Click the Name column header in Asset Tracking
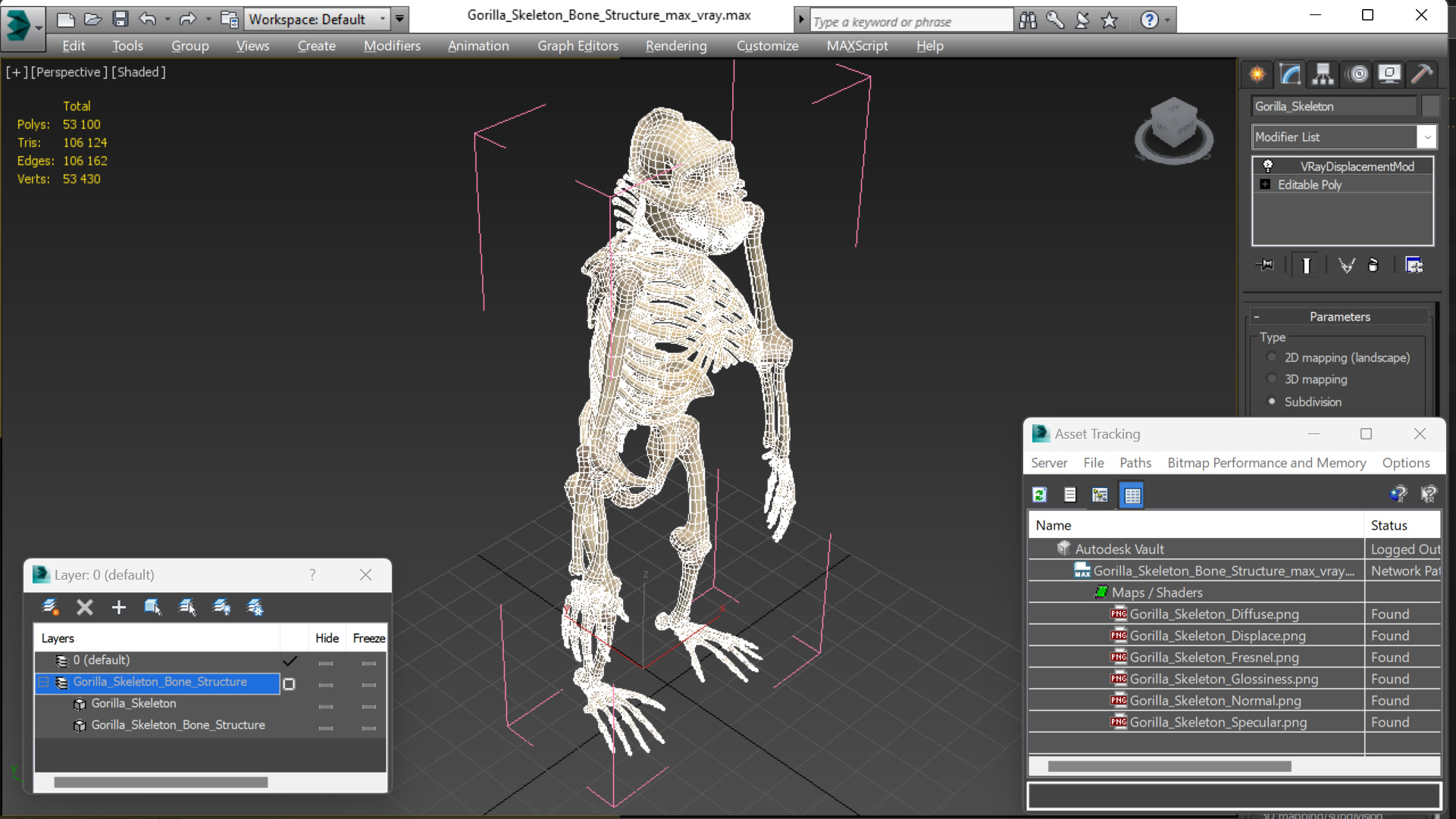 coord(1196,525)
